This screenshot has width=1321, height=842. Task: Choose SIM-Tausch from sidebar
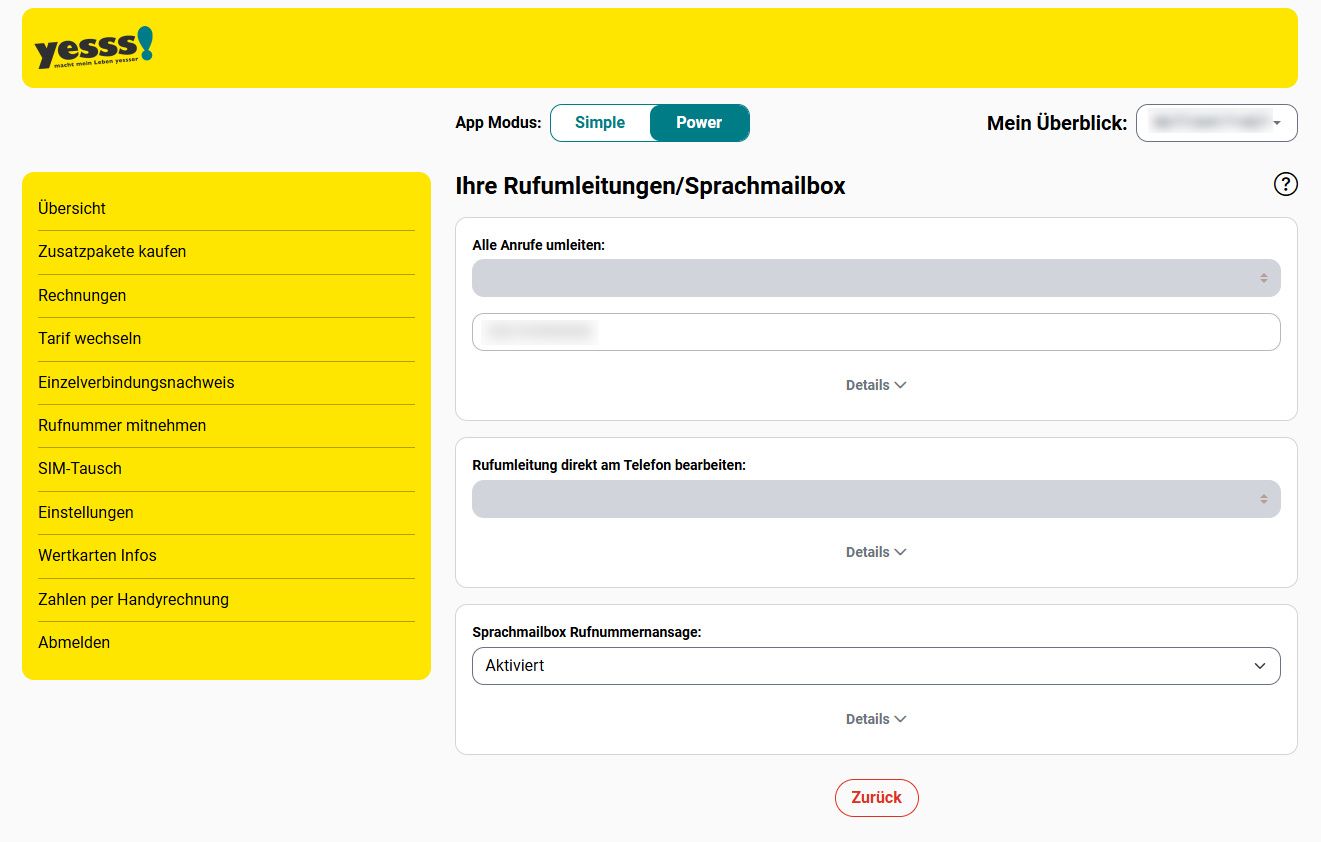[x=80, y=469]
